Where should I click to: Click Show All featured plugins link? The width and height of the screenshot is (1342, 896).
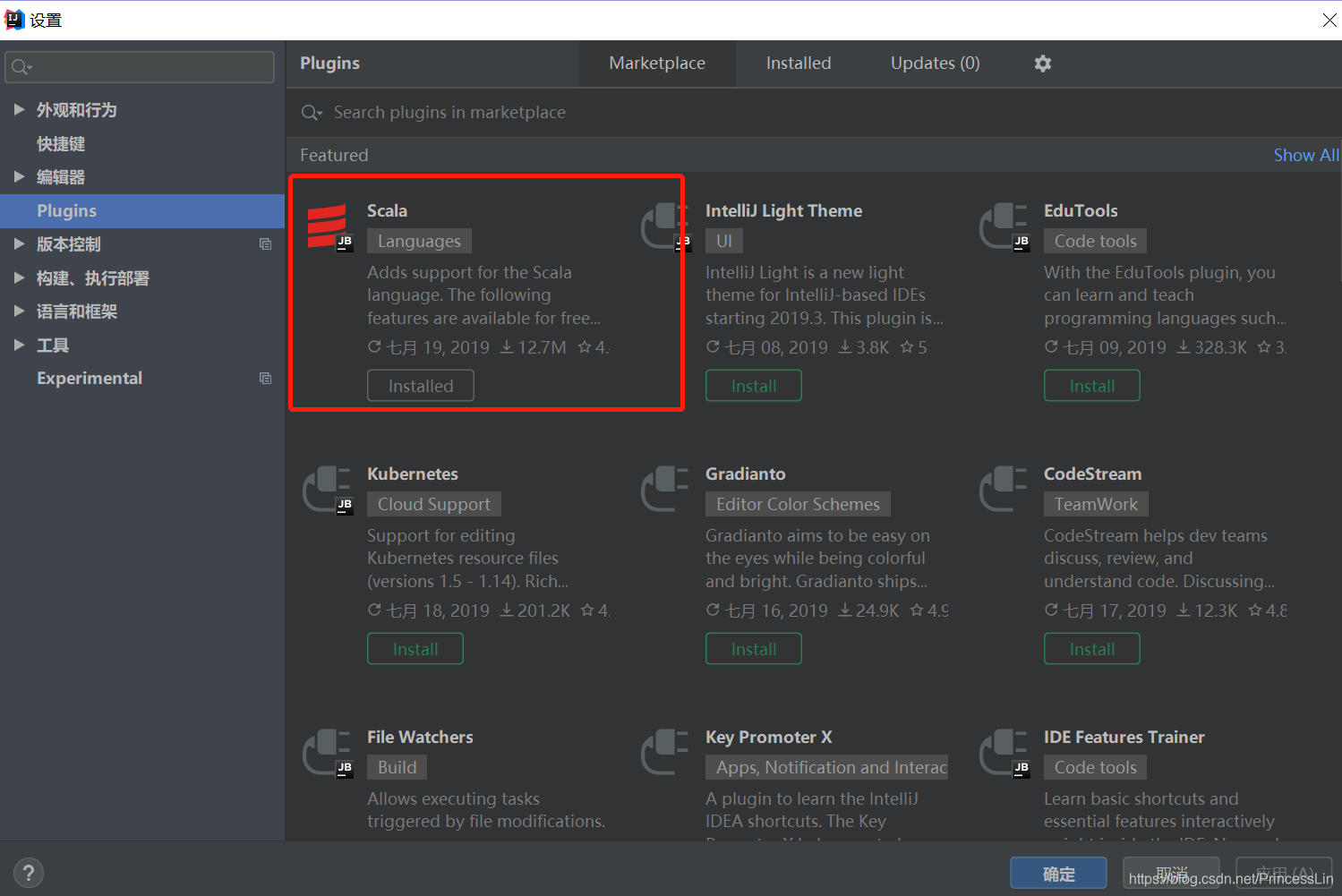click(1306, 155)
